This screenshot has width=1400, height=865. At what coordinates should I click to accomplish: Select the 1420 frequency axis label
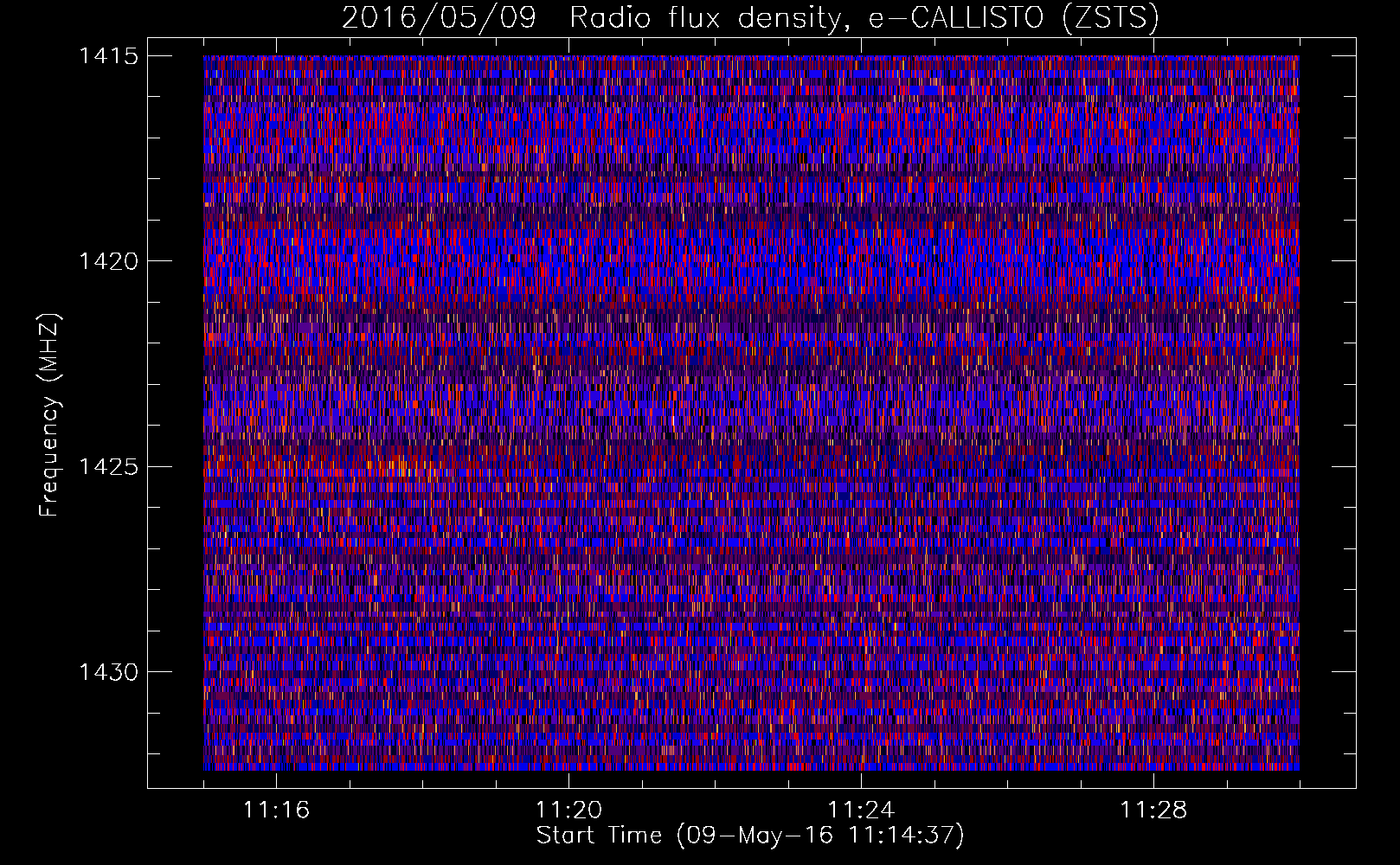point(108,261)
